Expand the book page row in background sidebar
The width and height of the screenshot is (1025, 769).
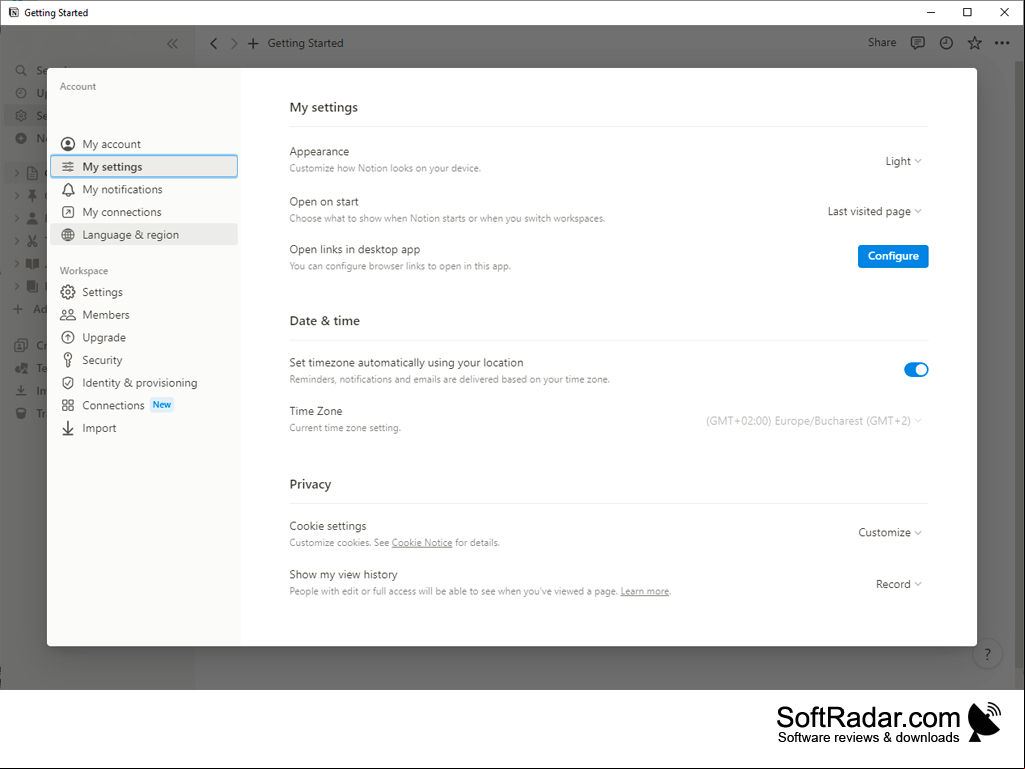[17, 264]
